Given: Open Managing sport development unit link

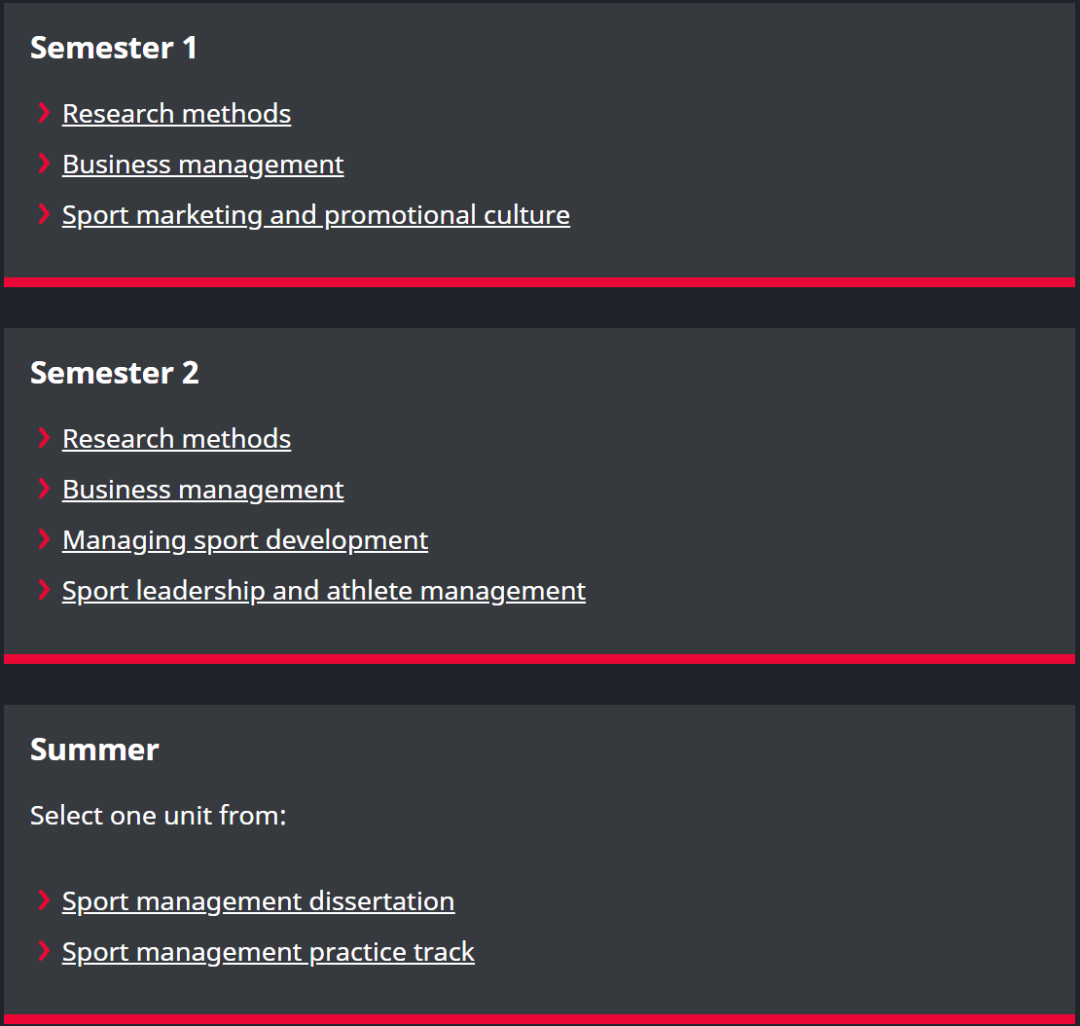Looking at the screenshot, I should (x=244, y=541).
